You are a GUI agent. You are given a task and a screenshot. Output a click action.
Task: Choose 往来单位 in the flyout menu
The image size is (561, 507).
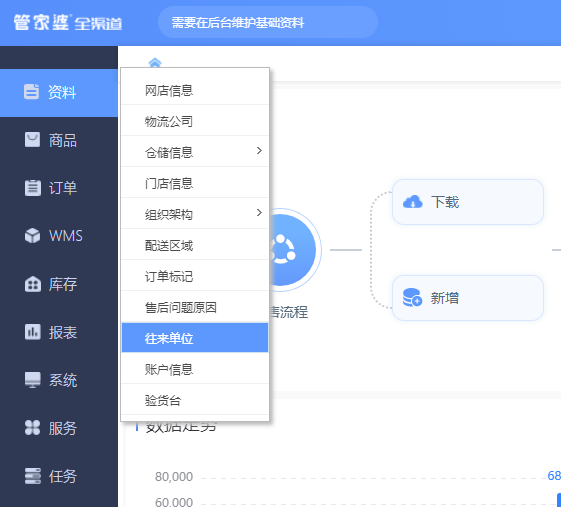click(x=195, y=338)
